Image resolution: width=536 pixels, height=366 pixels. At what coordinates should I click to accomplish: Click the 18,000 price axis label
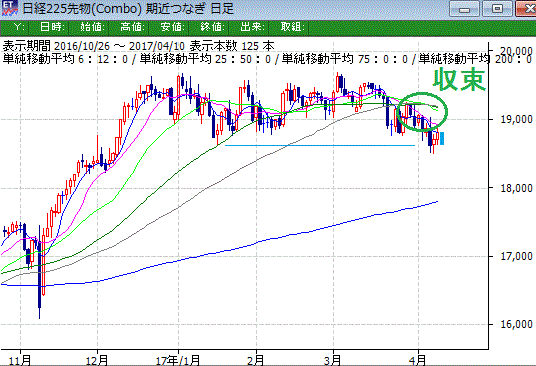coord(516,188)
